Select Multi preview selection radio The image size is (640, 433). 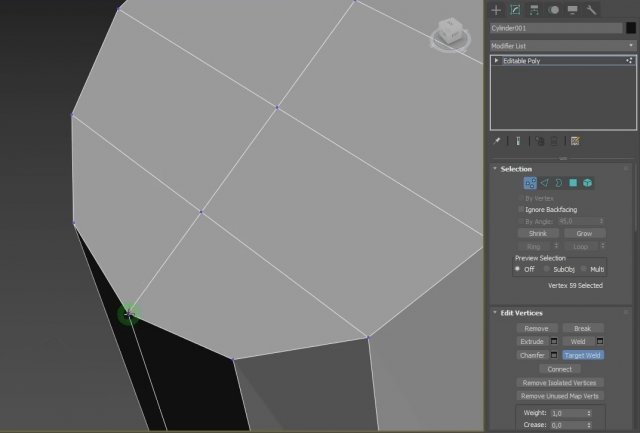tap(586, 269)
